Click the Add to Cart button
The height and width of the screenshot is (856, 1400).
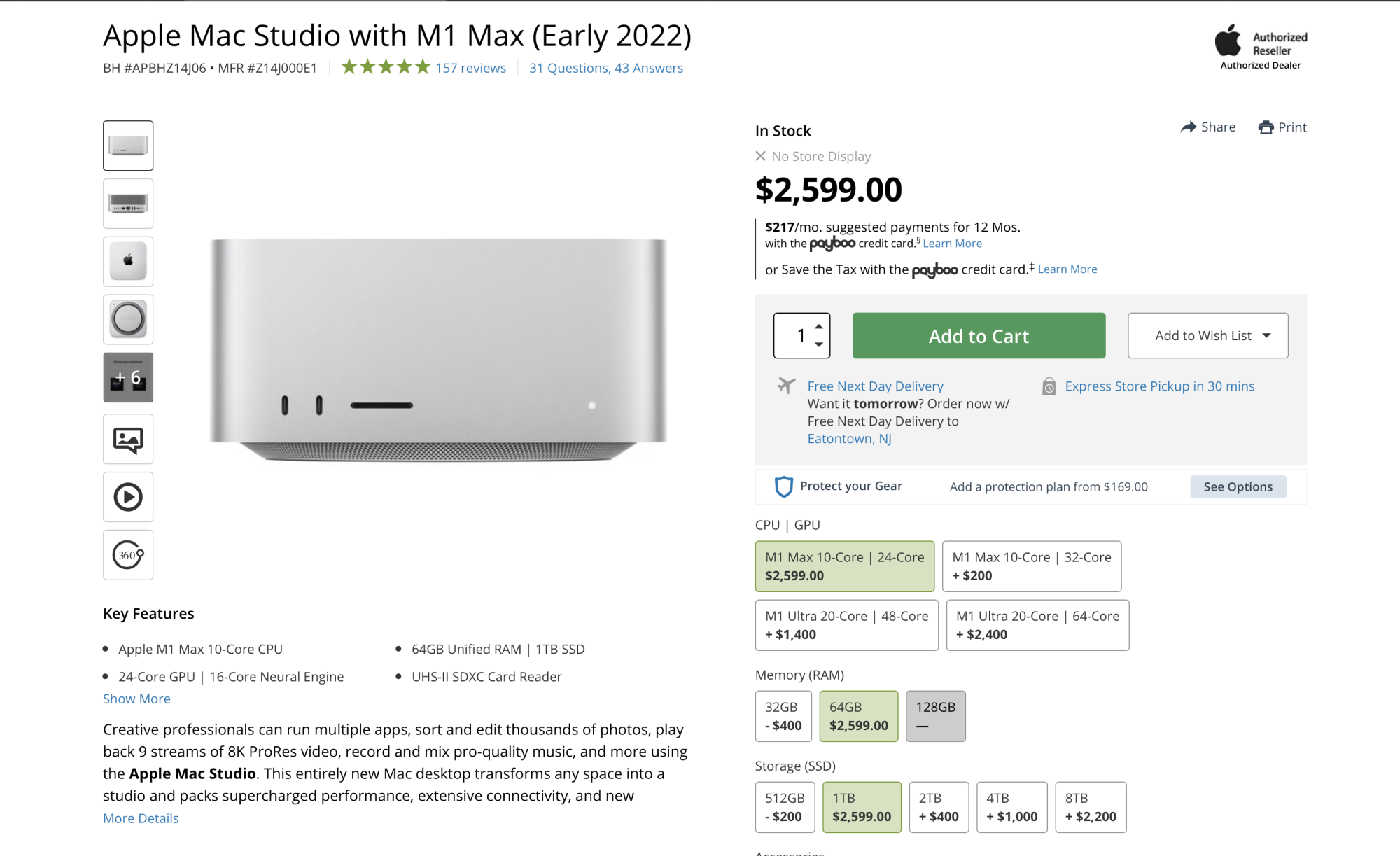(x=979, y=336)
